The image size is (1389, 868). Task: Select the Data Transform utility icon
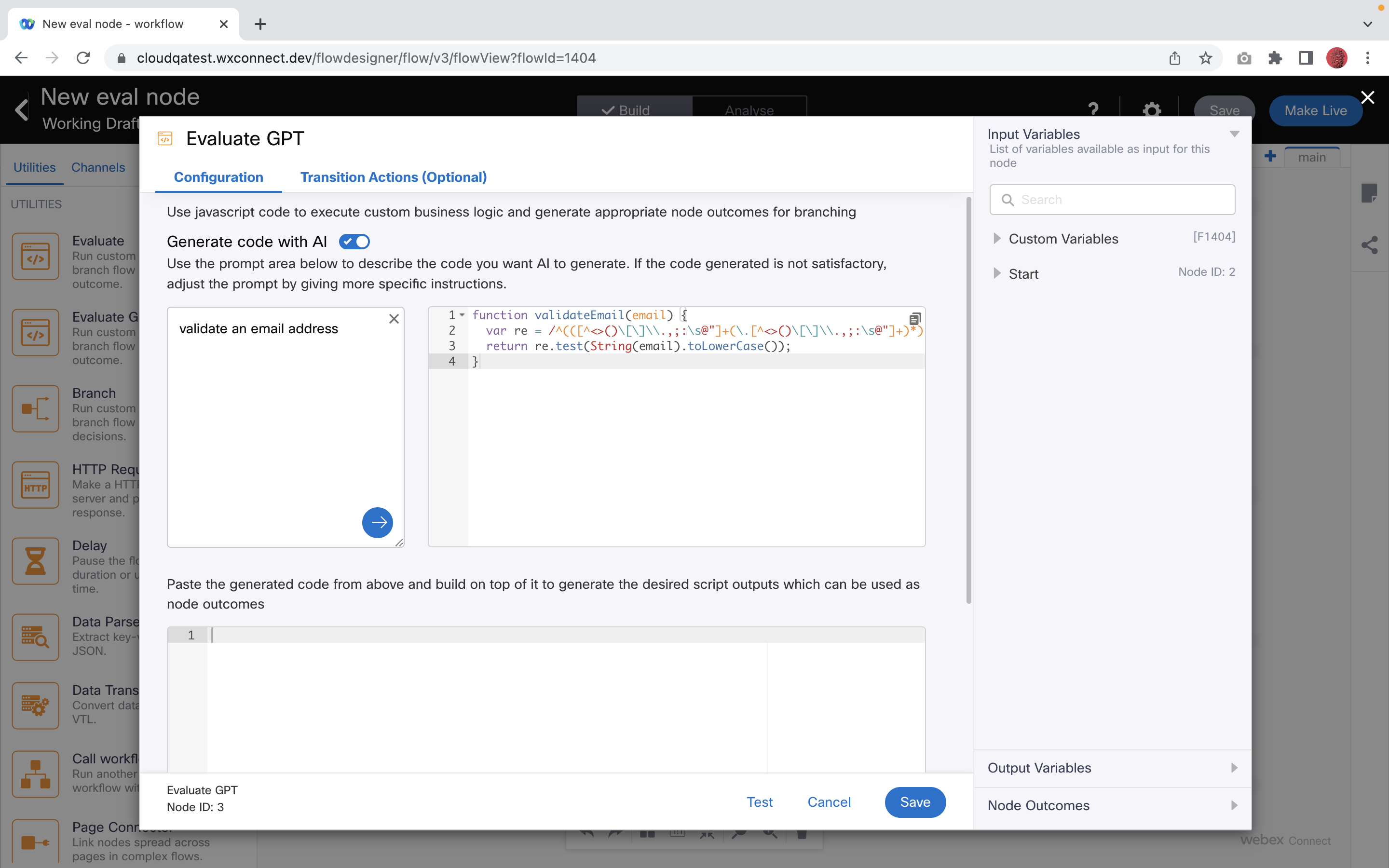pyautogui.click(x=35, y=705)
